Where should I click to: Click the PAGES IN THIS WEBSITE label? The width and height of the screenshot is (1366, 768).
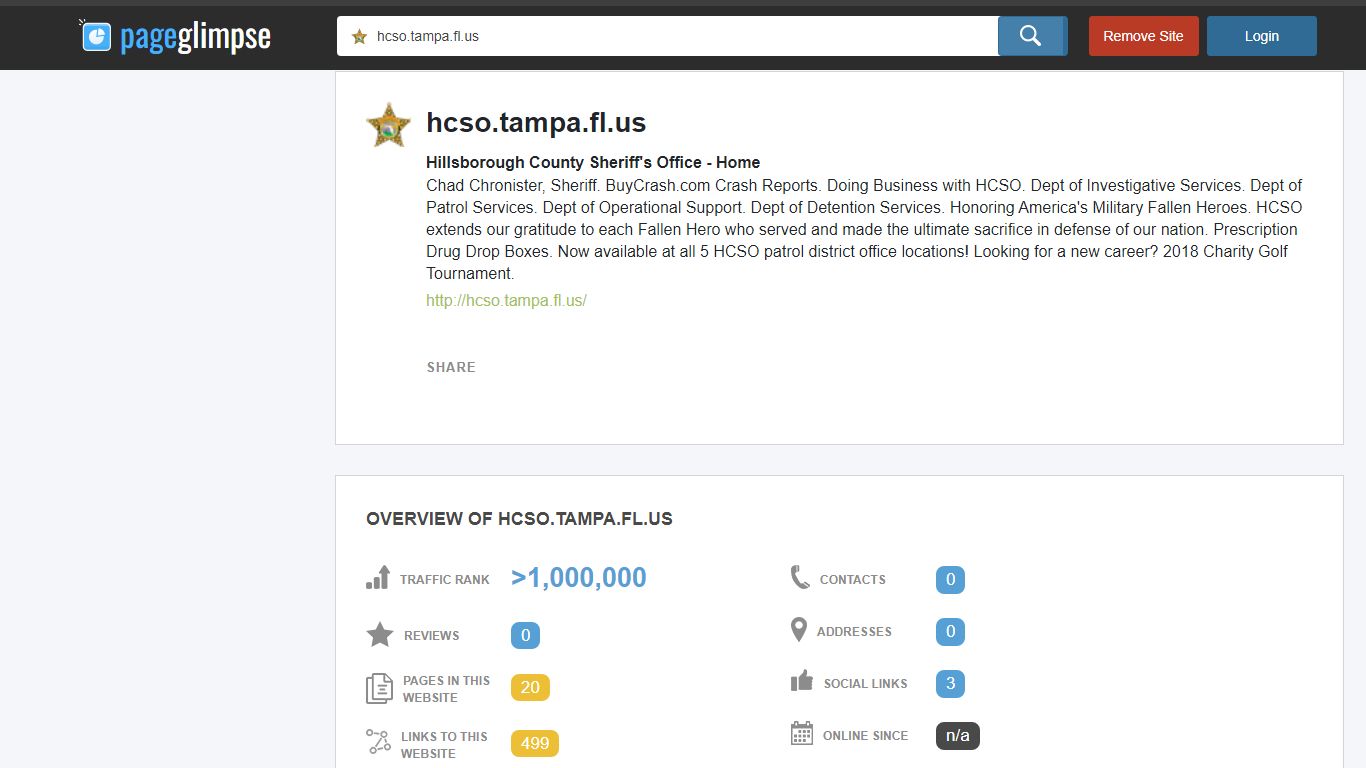click(x=446, y=689)
